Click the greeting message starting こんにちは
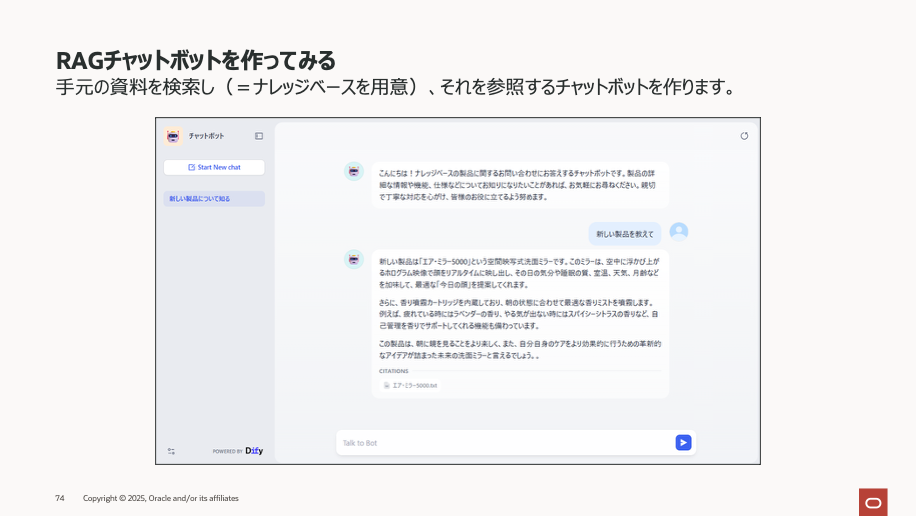 pyautogui.click(x=520, y=185)
